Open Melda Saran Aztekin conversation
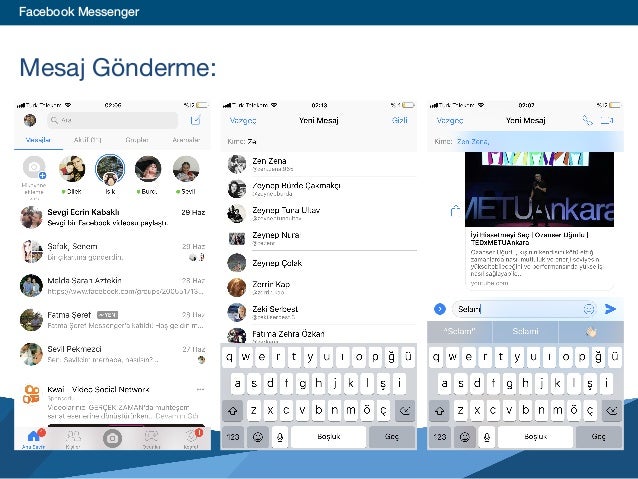 112,286
